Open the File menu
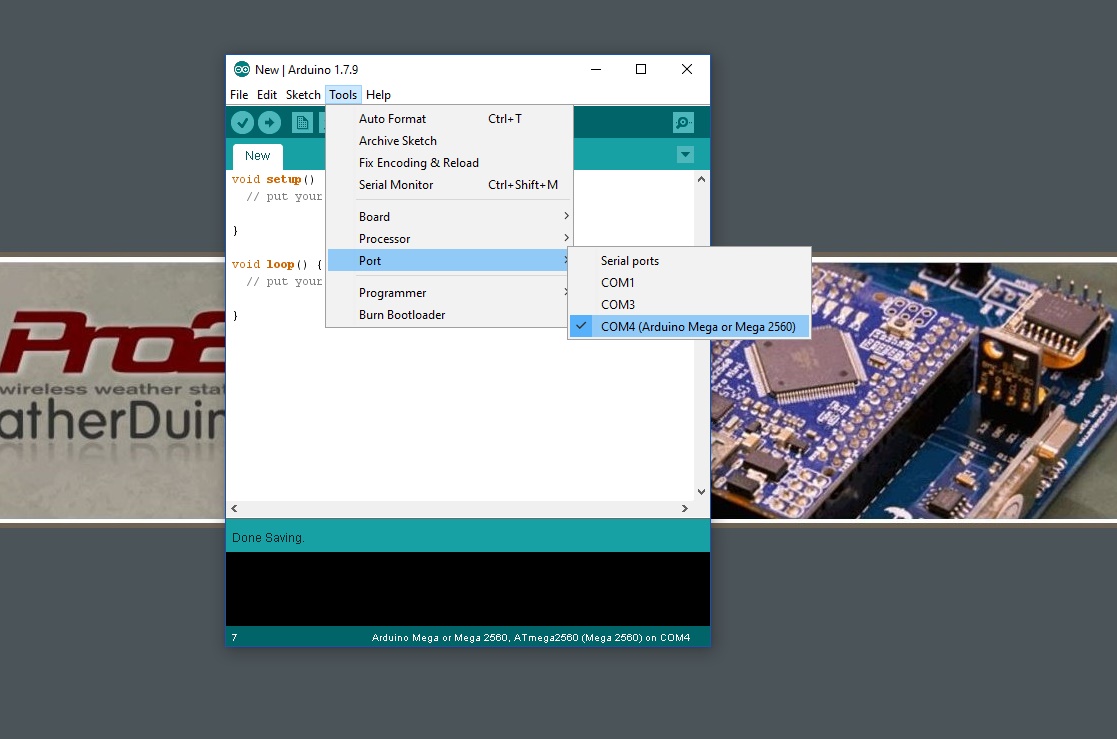The width and height of the screenshot is (1117, 739). [x=239, y=95]
